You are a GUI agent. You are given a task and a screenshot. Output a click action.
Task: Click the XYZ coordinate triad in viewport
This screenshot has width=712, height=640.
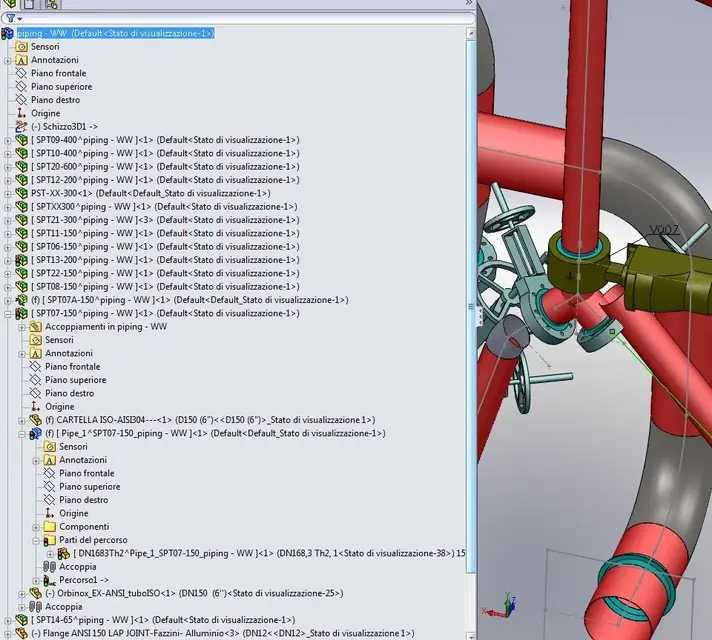point(499,606)
